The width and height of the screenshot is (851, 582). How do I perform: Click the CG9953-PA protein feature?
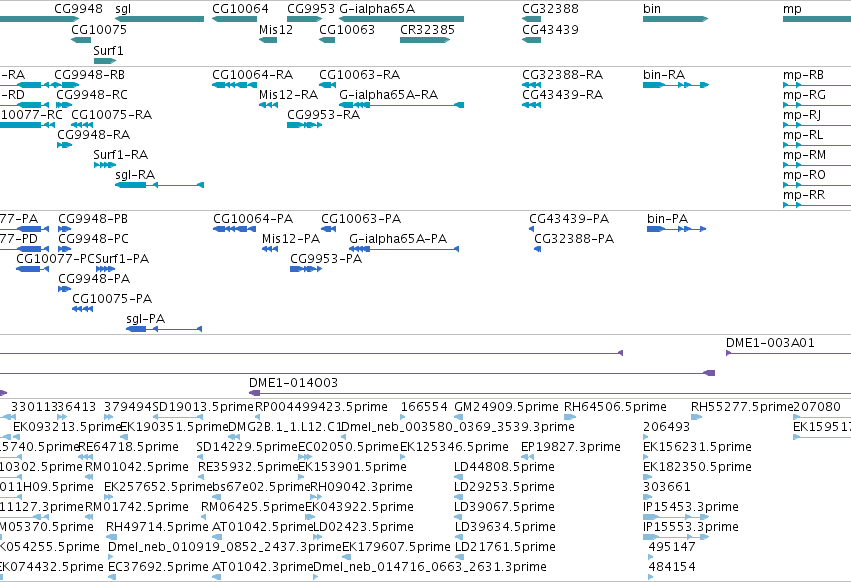click(x=306, y=269)
